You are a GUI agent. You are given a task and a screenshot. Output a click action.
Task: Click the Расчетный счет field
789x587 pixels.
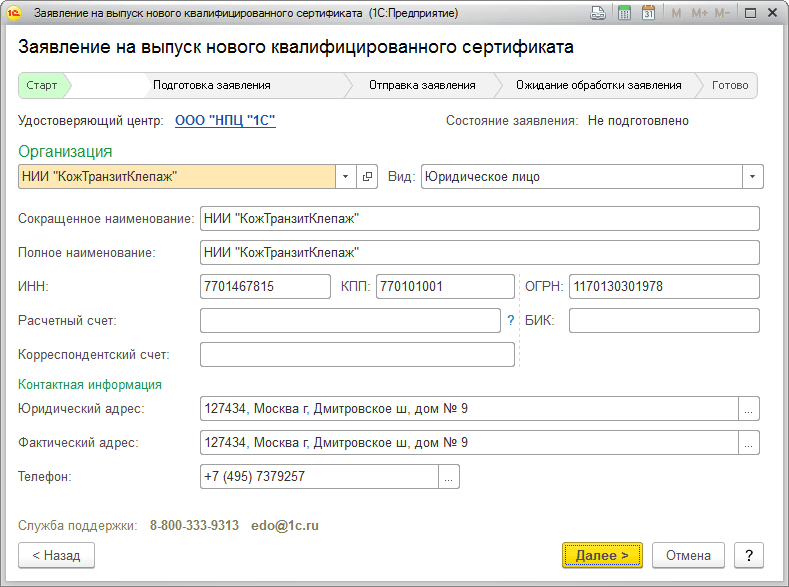coord(350,320)
